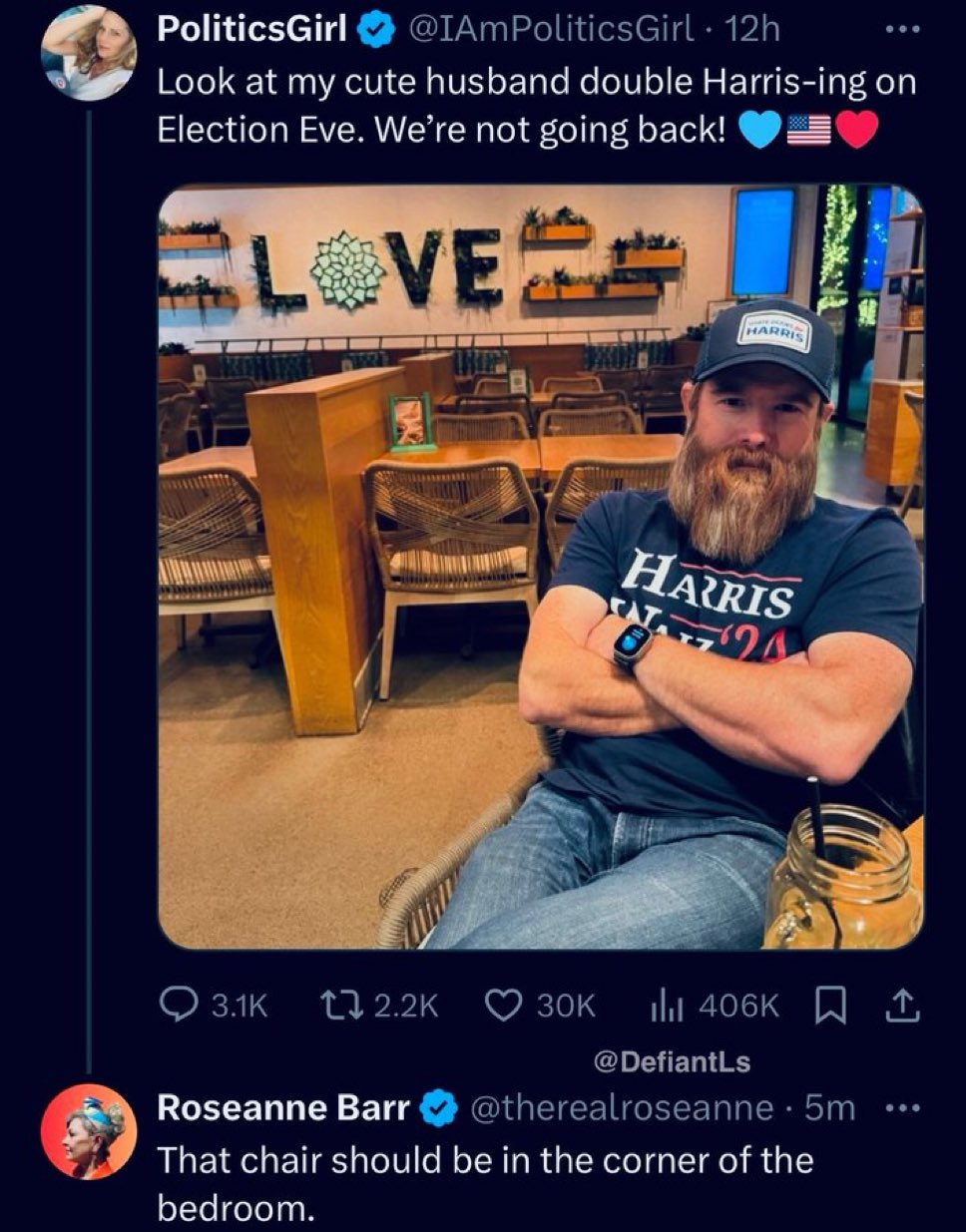
Task: Expand the photo of the man in Harris shirt
Action: pos(541,567)
